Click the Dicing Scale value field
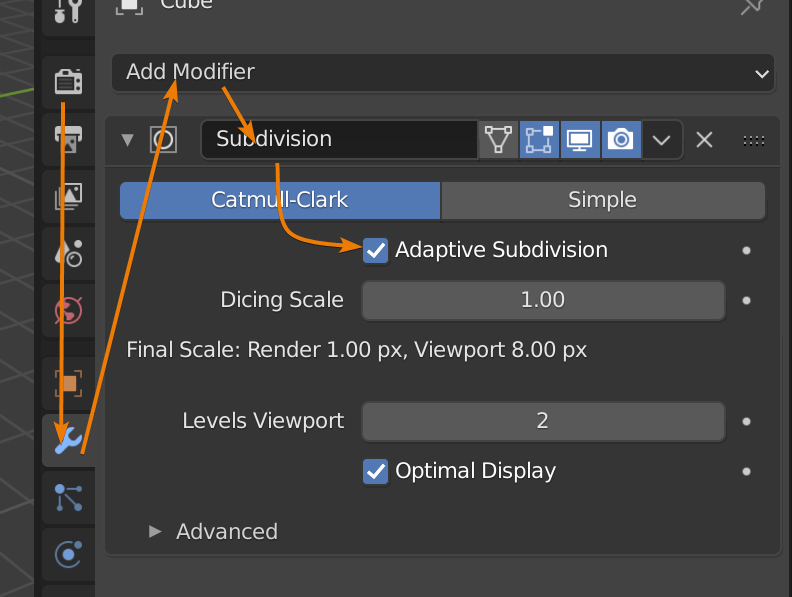The image size is (792, 597). coord(543,300)
